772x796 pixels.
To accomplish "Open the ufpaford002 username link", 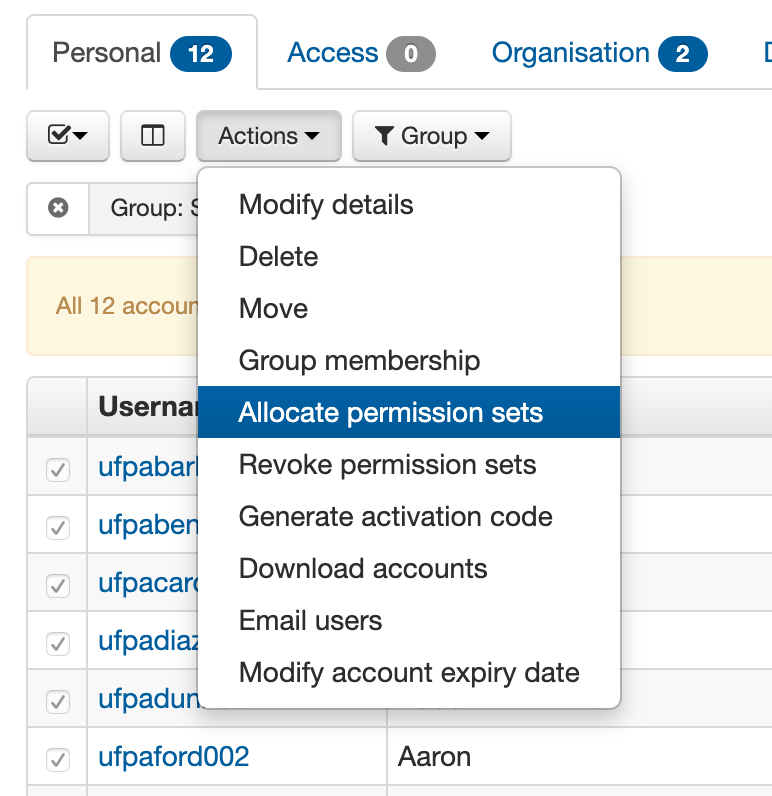I will (x=173, y=757).
